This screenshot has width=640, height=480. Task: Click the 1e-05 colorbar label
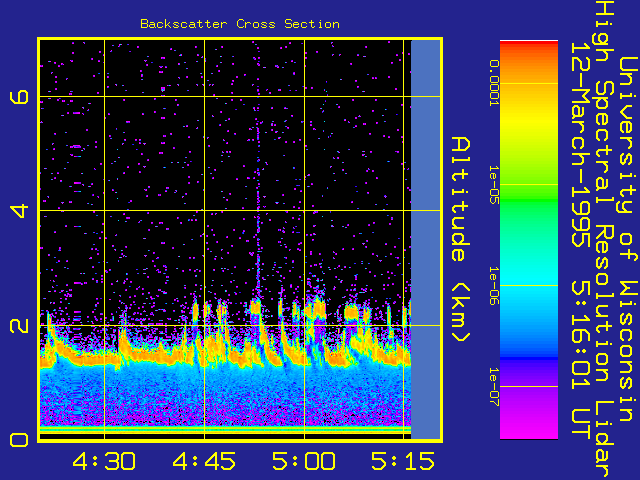coord(494,184)
